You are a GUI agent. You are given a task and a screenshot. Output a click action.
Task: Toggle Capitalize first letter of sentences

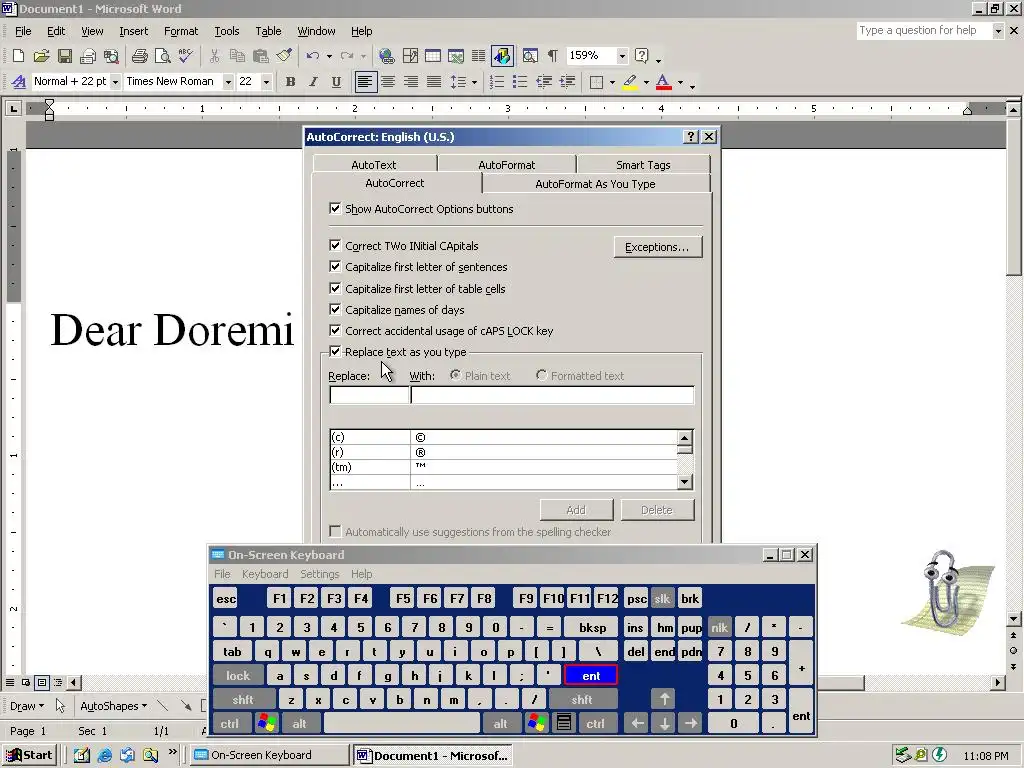tap(335, 266)
